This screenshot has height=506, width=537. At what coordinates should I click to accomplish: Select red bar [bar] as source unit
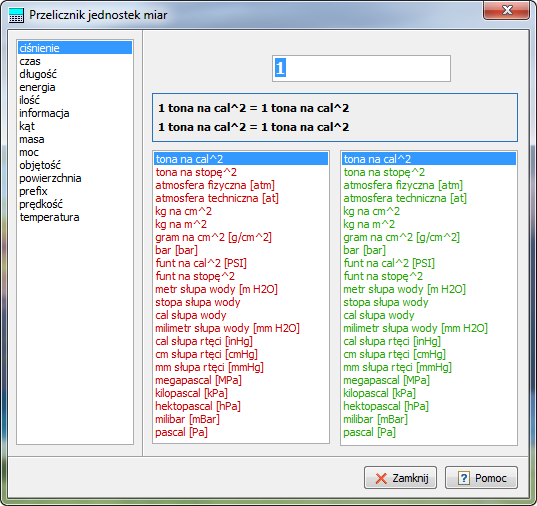pyautogui.click(x=176, y=250)
